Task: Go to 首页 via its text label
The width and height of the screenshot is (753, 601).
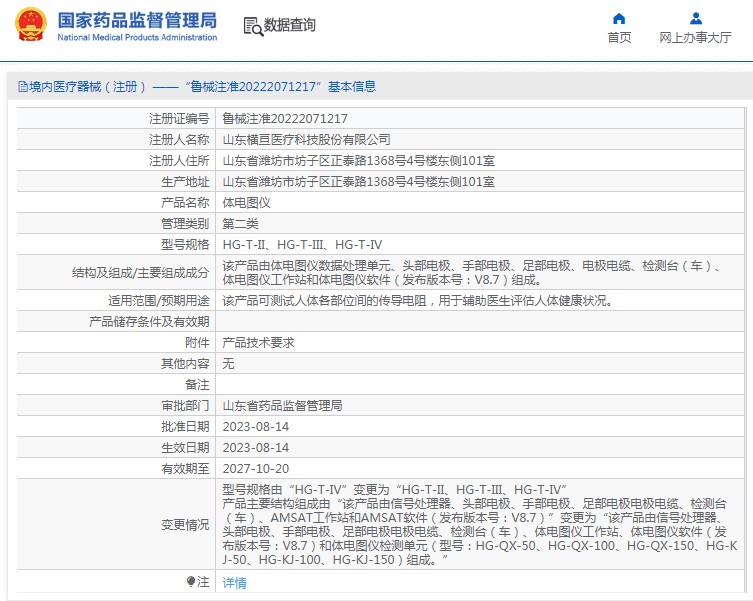Action: point(619,38)
